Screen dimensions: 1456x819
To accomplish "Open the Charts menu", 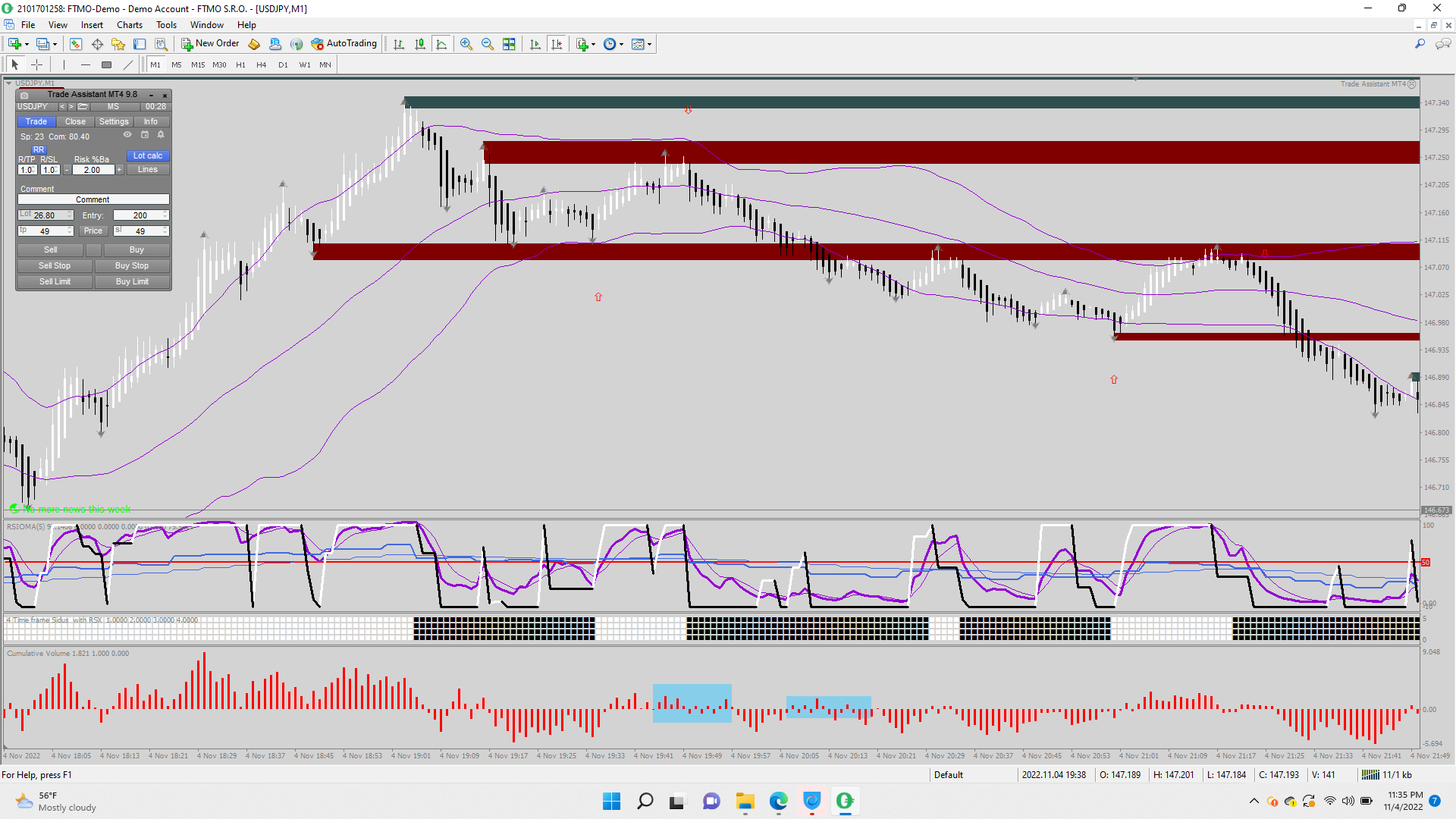I will pyautogui.click(x=129, y=25).
